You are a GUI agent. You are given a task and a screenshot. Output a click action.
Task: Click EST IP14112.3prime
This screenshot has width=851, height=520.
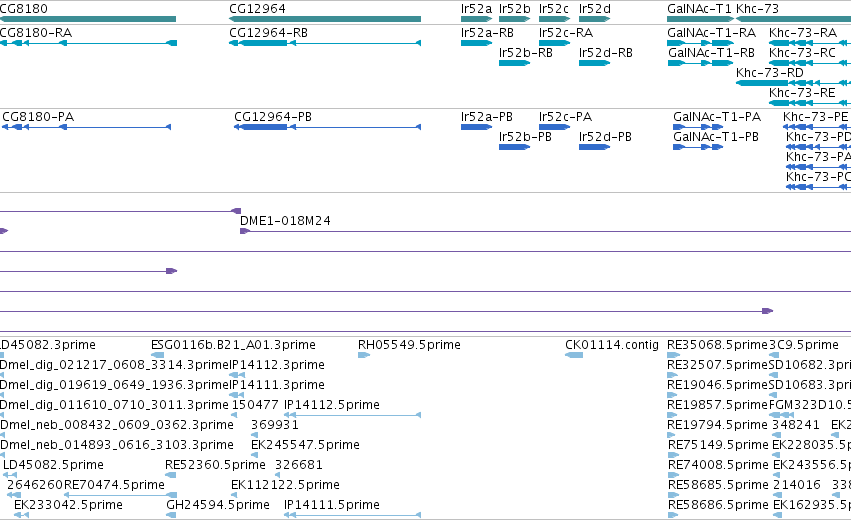click(x=237, y=375)
